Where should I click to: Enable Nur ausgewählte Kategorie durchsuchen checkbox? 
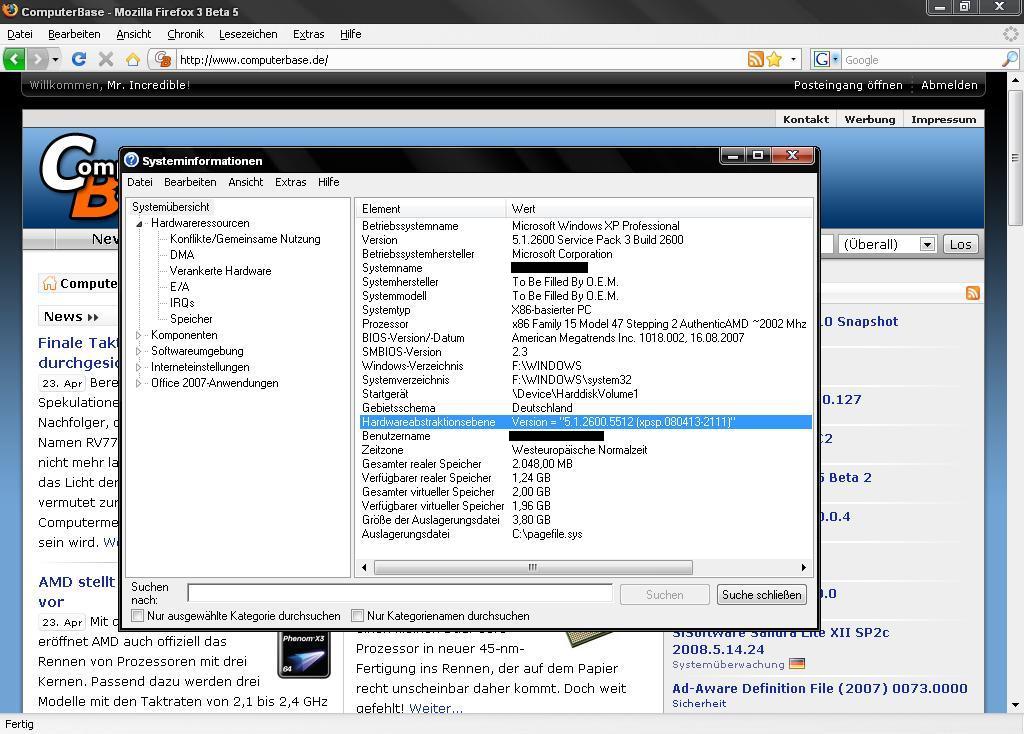coord(137,615)
